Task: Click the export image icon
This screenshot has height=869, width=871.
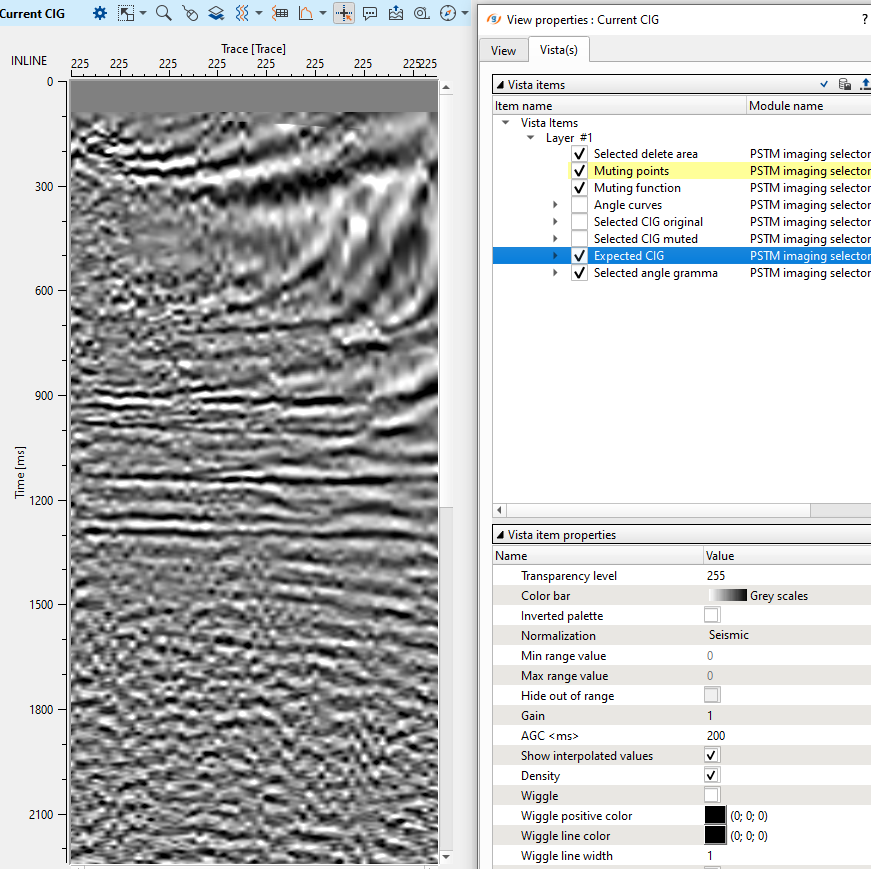Action: tap(396, 13)
